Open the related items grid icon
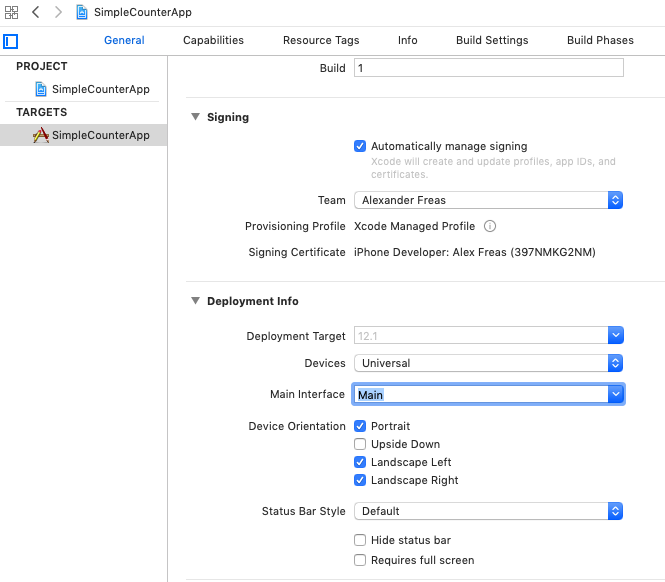Viewport: 665px width, 582px height. point(11,12)
